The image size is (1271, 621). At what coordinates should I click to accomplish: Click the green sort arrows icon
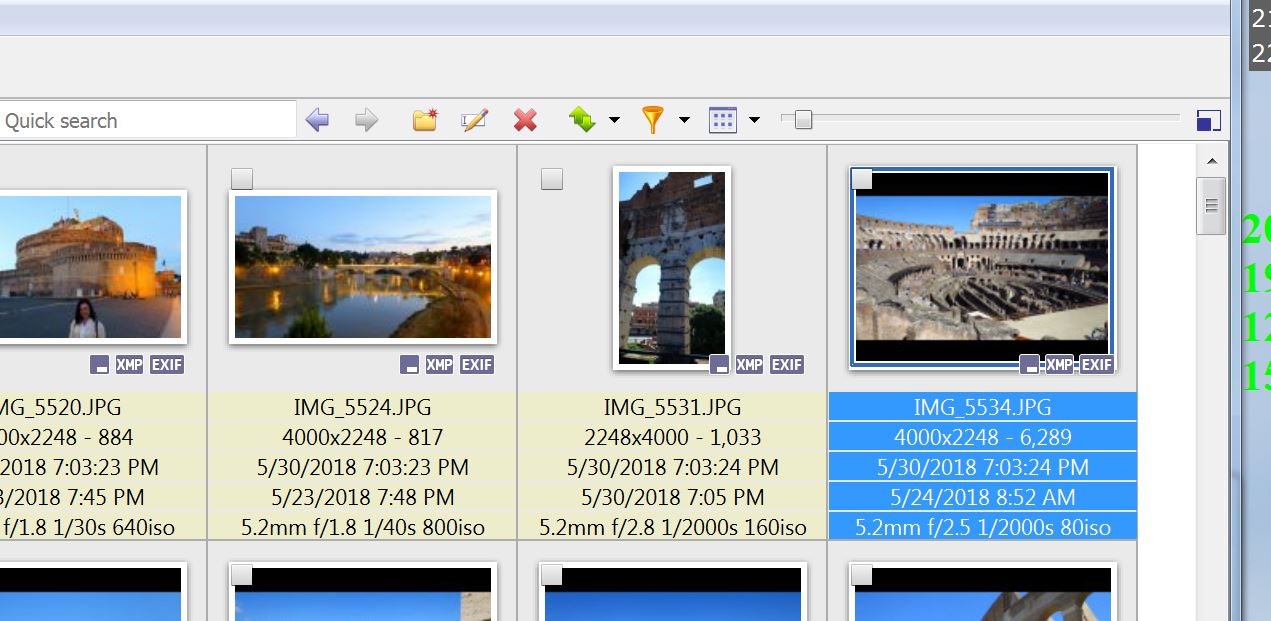pos(582,120)
